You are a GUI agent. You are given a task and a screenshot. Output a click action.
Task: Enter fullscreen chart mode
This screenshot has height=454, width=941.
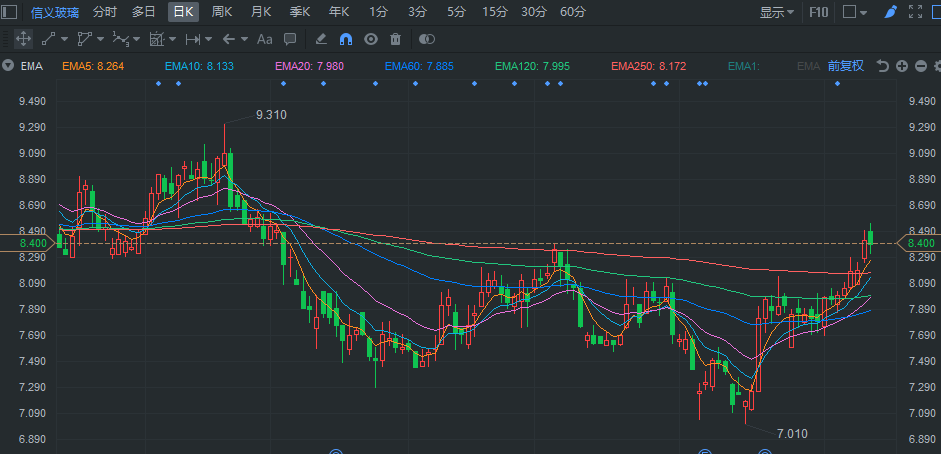pos(916,12)
